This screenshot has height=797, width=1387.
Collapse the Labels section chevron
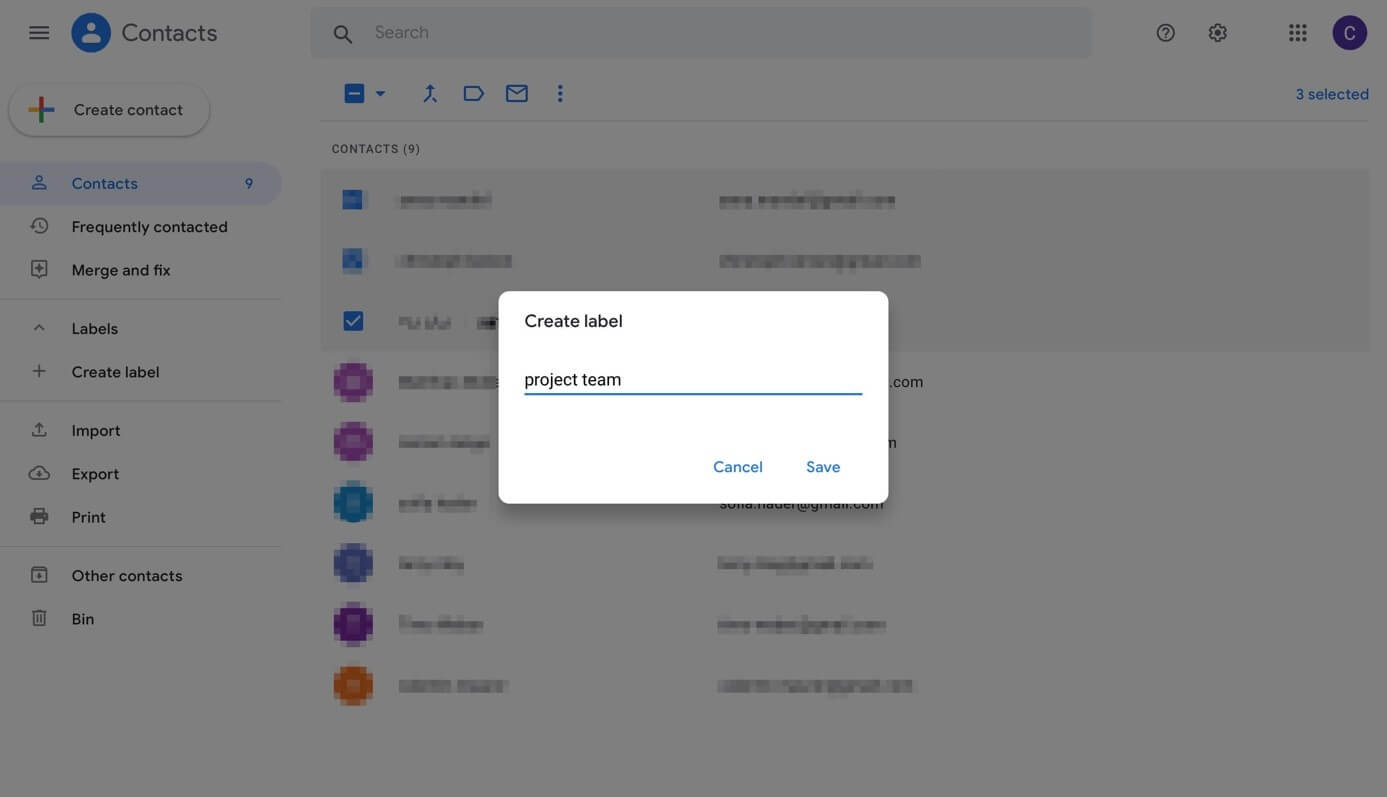coord(39,328)
